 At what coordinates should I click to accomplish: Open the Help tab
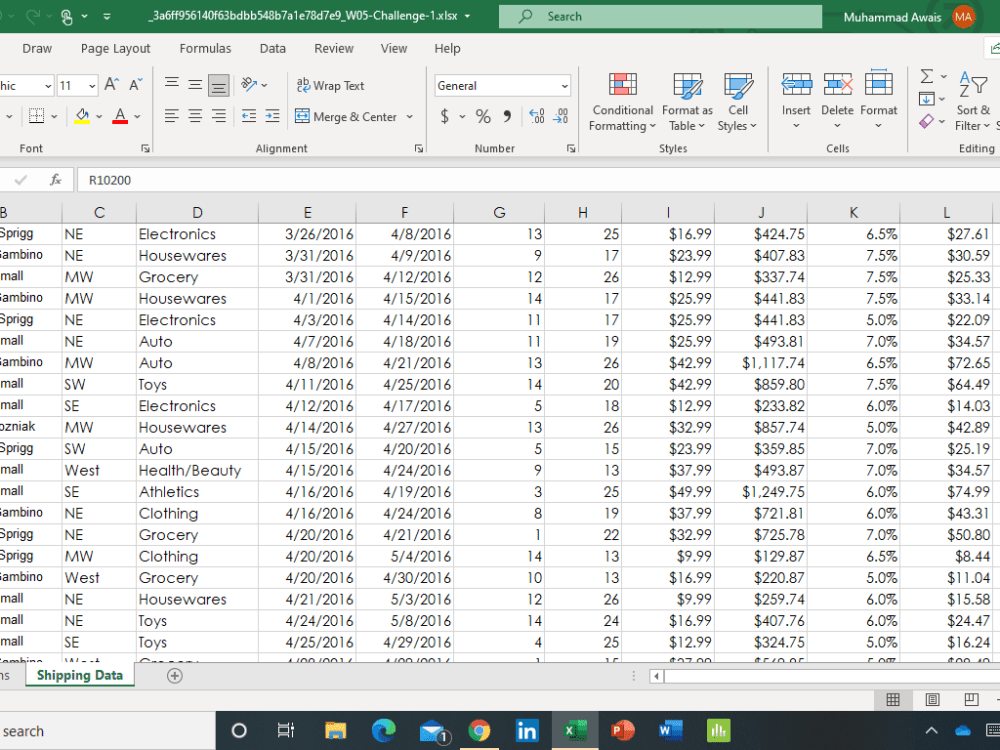pos(447,48)
